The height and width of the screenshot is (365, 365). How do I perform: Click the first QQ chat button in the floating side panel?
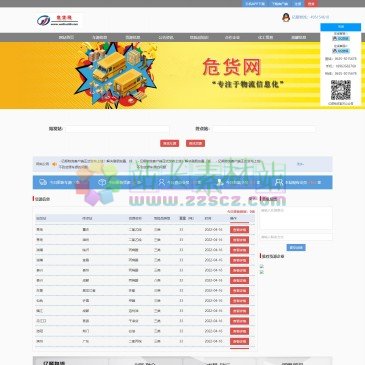(x=341, y=38)
